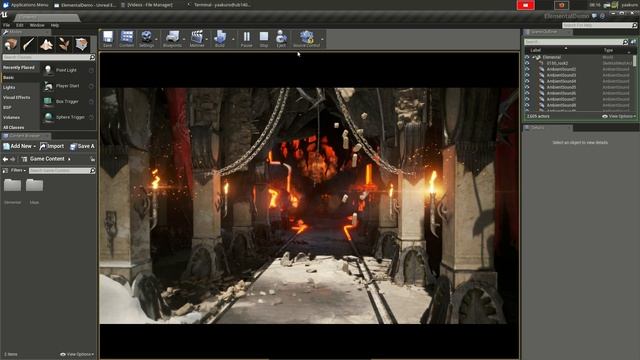Click the Applications Menu icon
Viewport: 640px width, 360px height.
pos(6,5)
